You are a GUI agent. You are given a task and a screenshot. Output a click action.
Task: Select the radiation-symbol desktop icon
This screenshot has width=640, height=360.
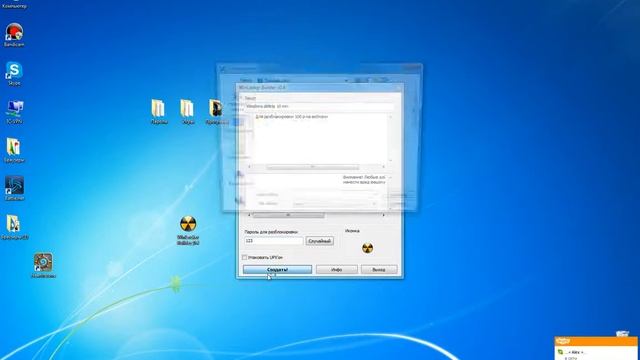[188, 230]
